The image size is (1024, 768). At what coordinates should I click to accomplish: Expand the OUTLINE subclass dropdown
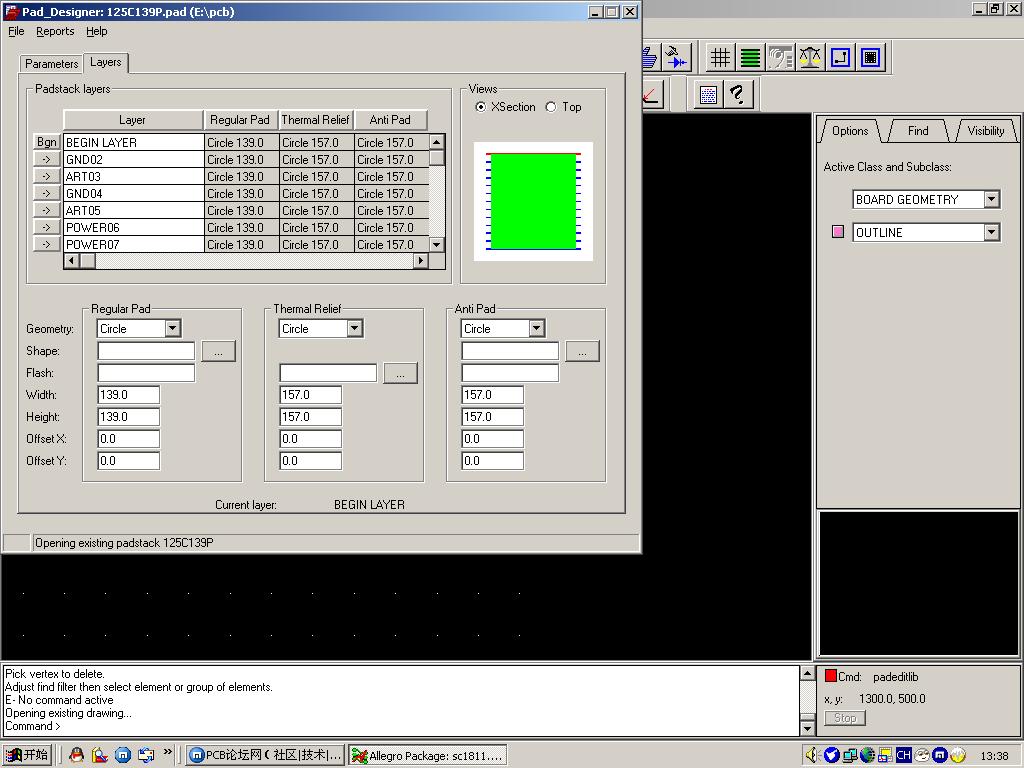coord(991,233)
